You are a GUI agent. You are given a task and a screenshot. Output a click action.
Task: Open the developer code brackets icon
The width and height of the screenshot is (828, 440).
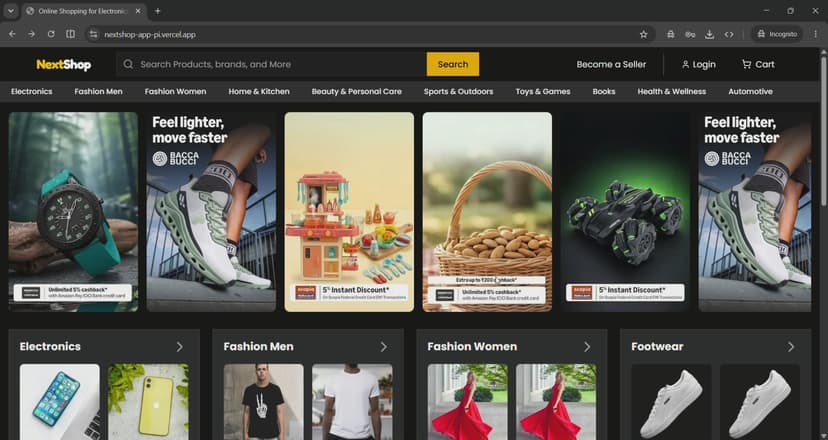pyautogui.click(x=729, y=34)
